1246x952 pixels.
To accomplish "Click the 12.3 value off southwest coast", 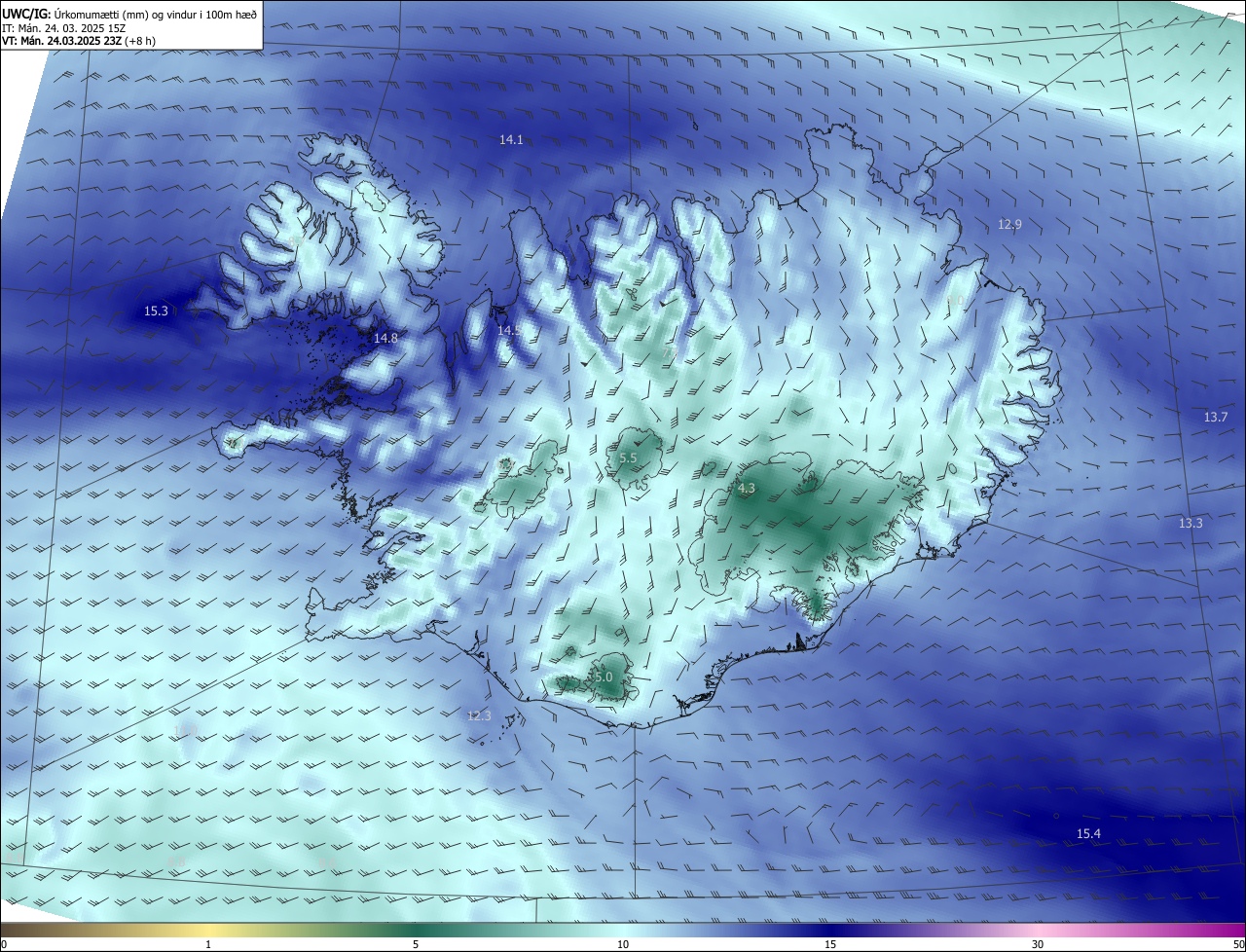I will click(x=479, y=716).
